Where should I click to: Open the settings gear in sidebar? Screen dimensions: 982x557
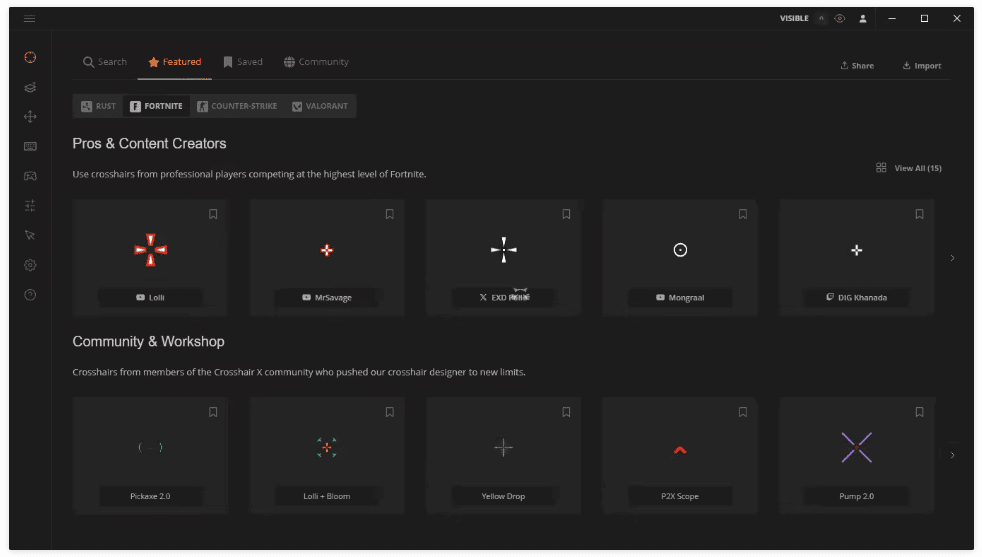[30, 265]
